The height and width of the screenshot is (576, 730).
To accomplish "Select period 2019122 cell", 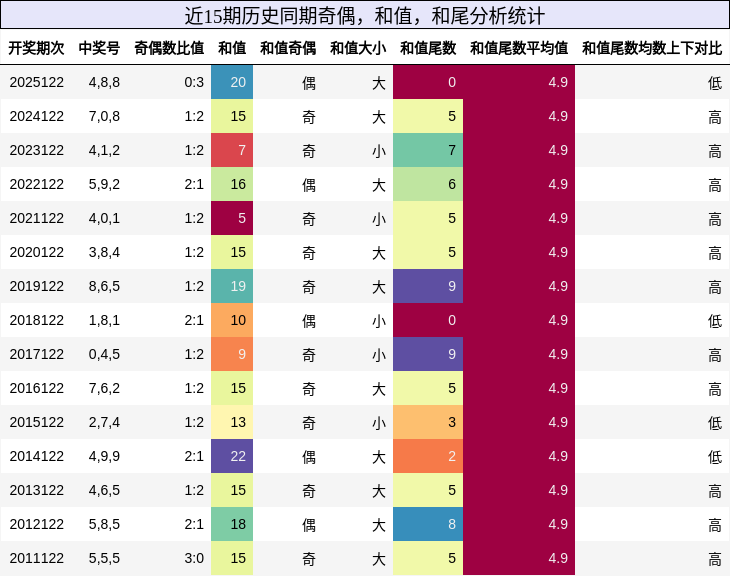I will pyautogui.click(x=36, y=286).
